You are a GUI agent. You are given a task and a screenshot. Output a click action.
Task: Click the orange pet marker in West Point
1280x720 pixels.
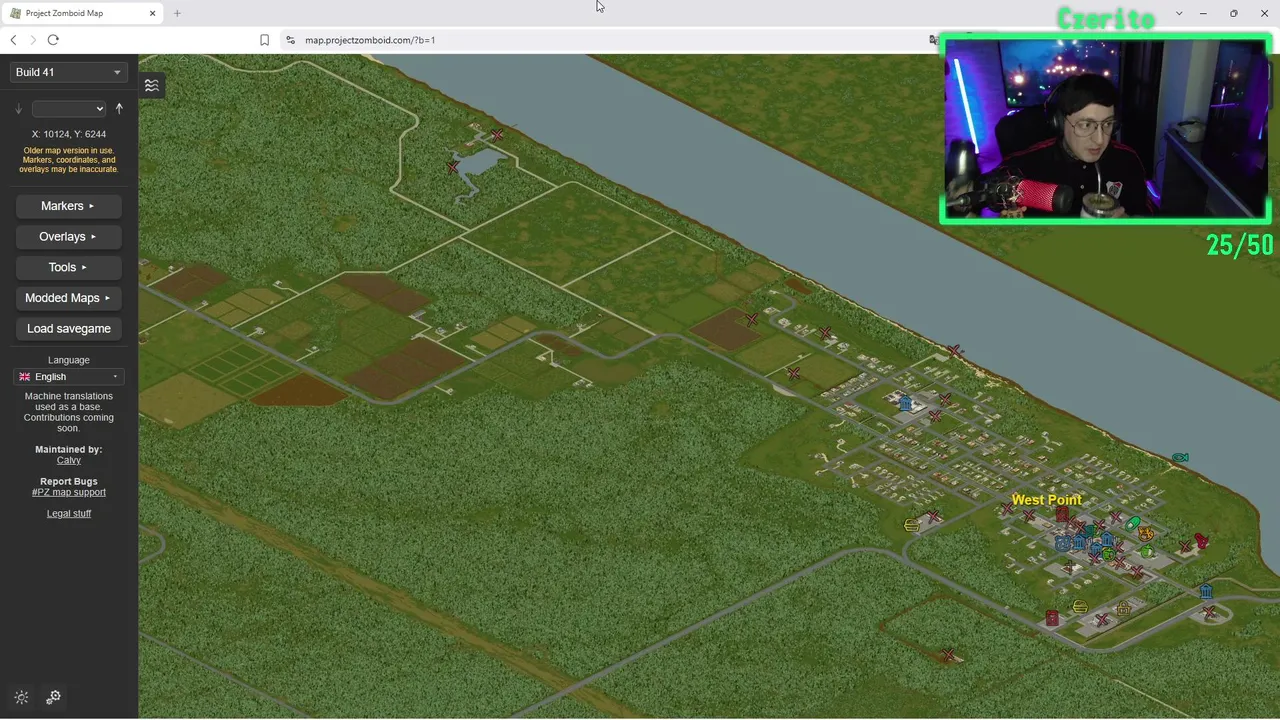click(1146, 534)
